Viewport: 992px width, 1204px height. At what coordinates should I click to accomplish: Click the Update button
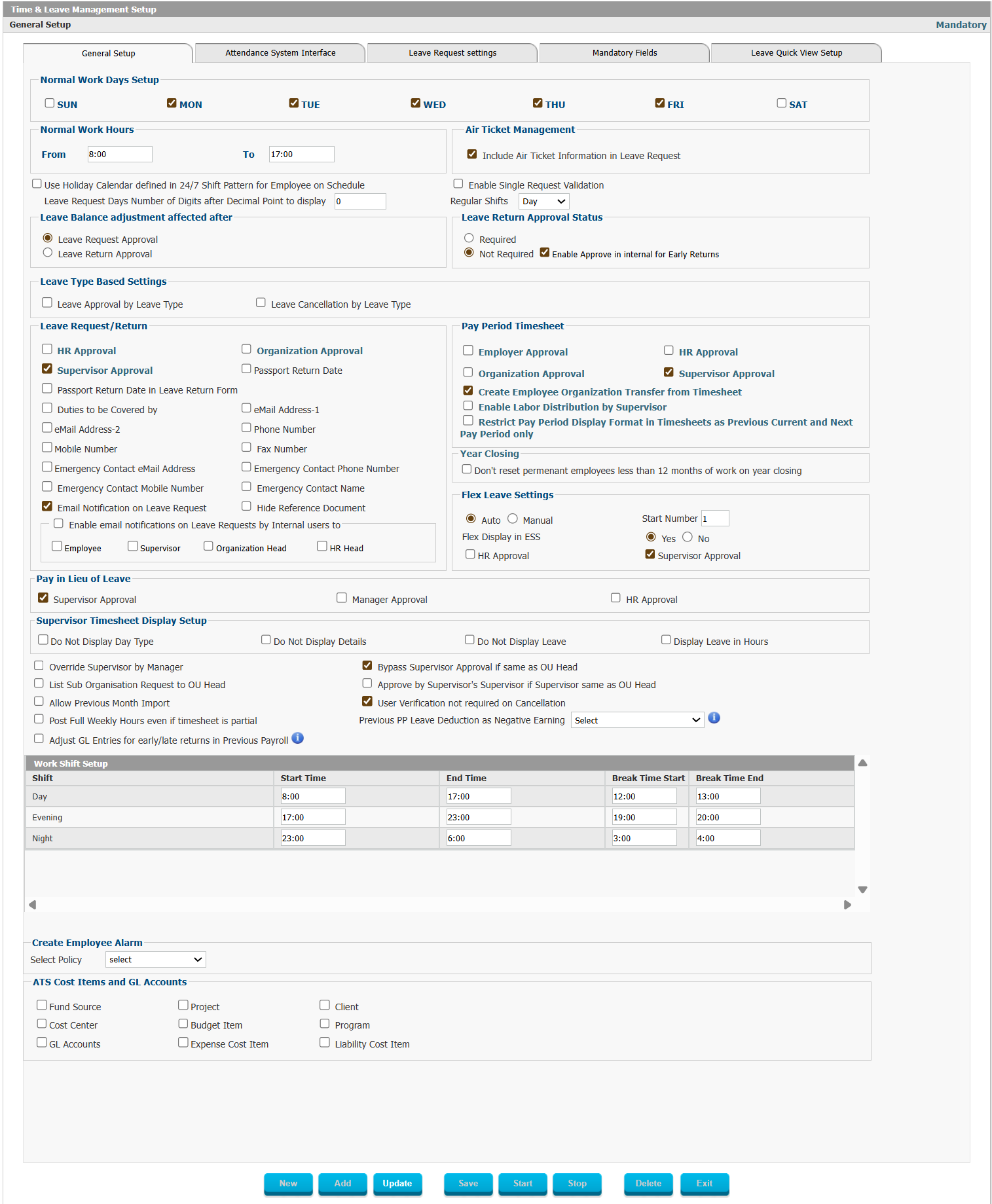point(397,1183)
